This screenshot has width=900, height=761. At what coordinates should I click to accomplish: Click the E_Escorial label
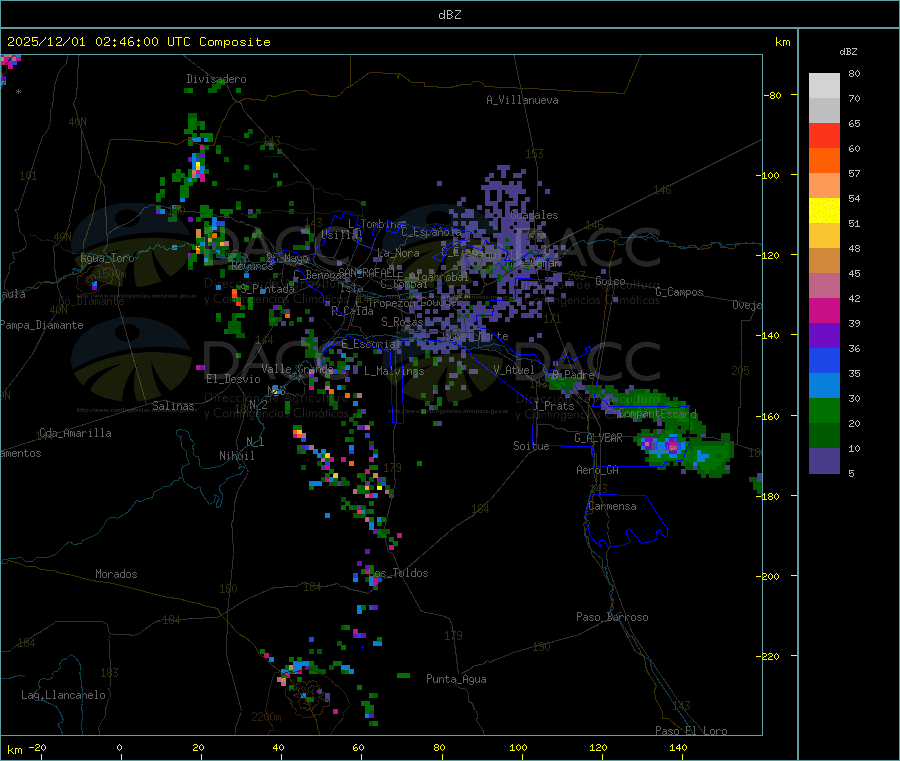[371, 344]
